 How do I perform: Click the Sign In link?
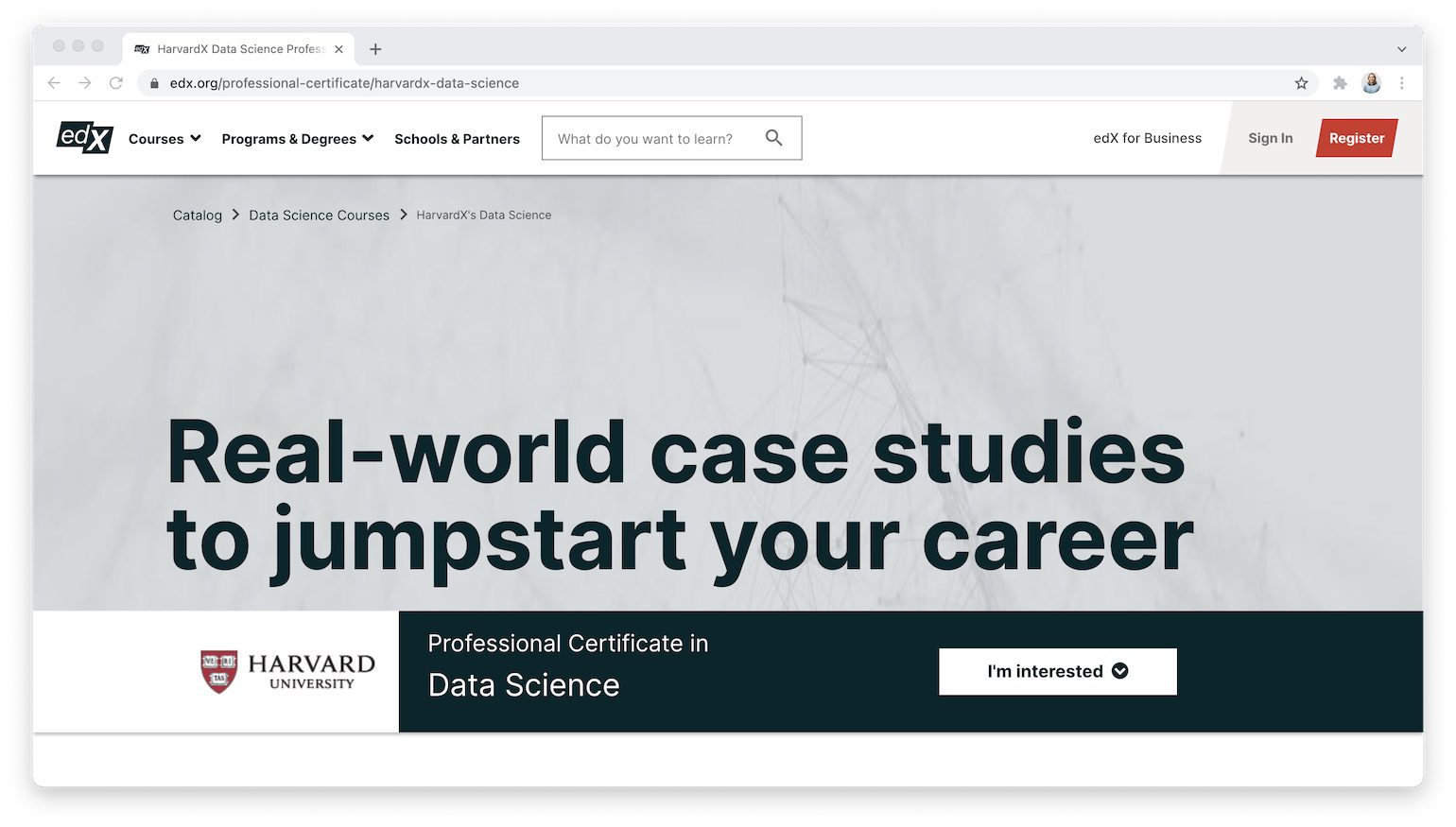[1270, 138]
